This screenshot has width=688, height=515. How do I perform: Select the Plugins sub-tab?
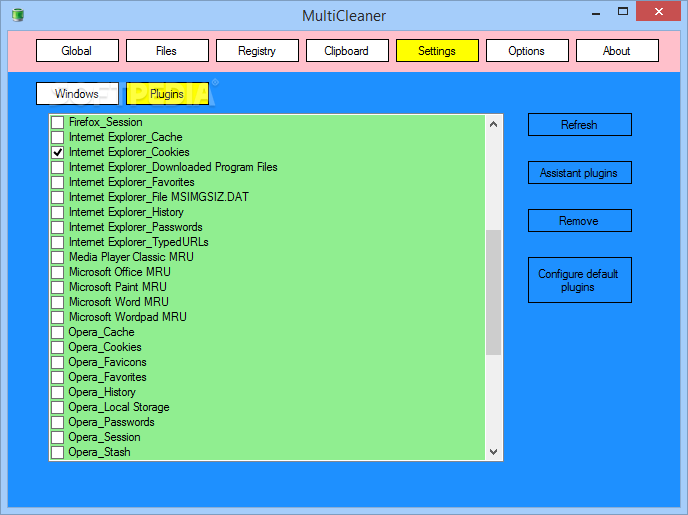pos(167,93)
